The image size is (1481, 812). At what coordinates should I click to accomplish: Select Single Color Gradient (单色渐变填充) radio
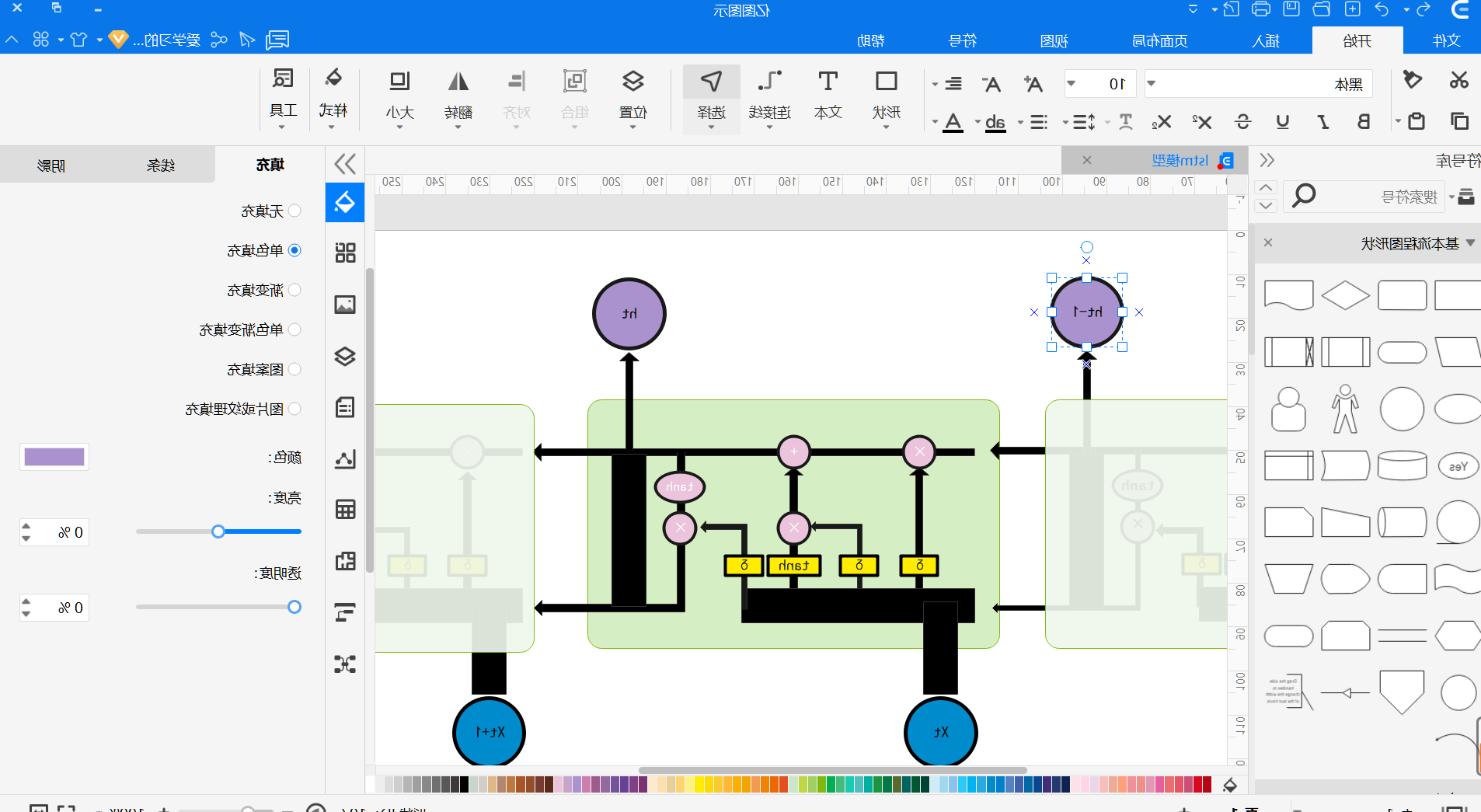coord(294,329)
